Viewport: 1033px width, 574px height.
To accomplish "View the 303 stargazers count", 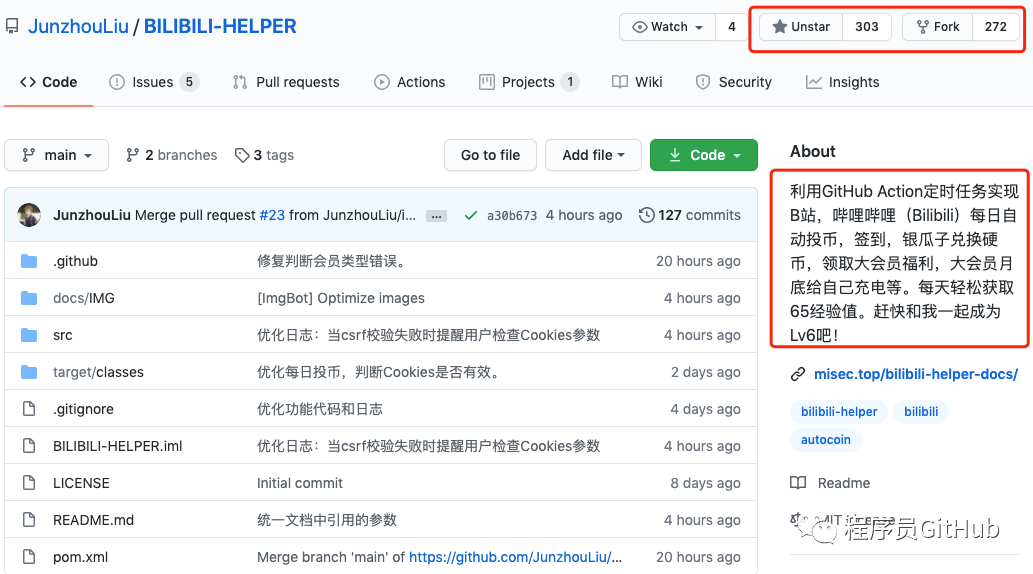I will tap(866, 27).
